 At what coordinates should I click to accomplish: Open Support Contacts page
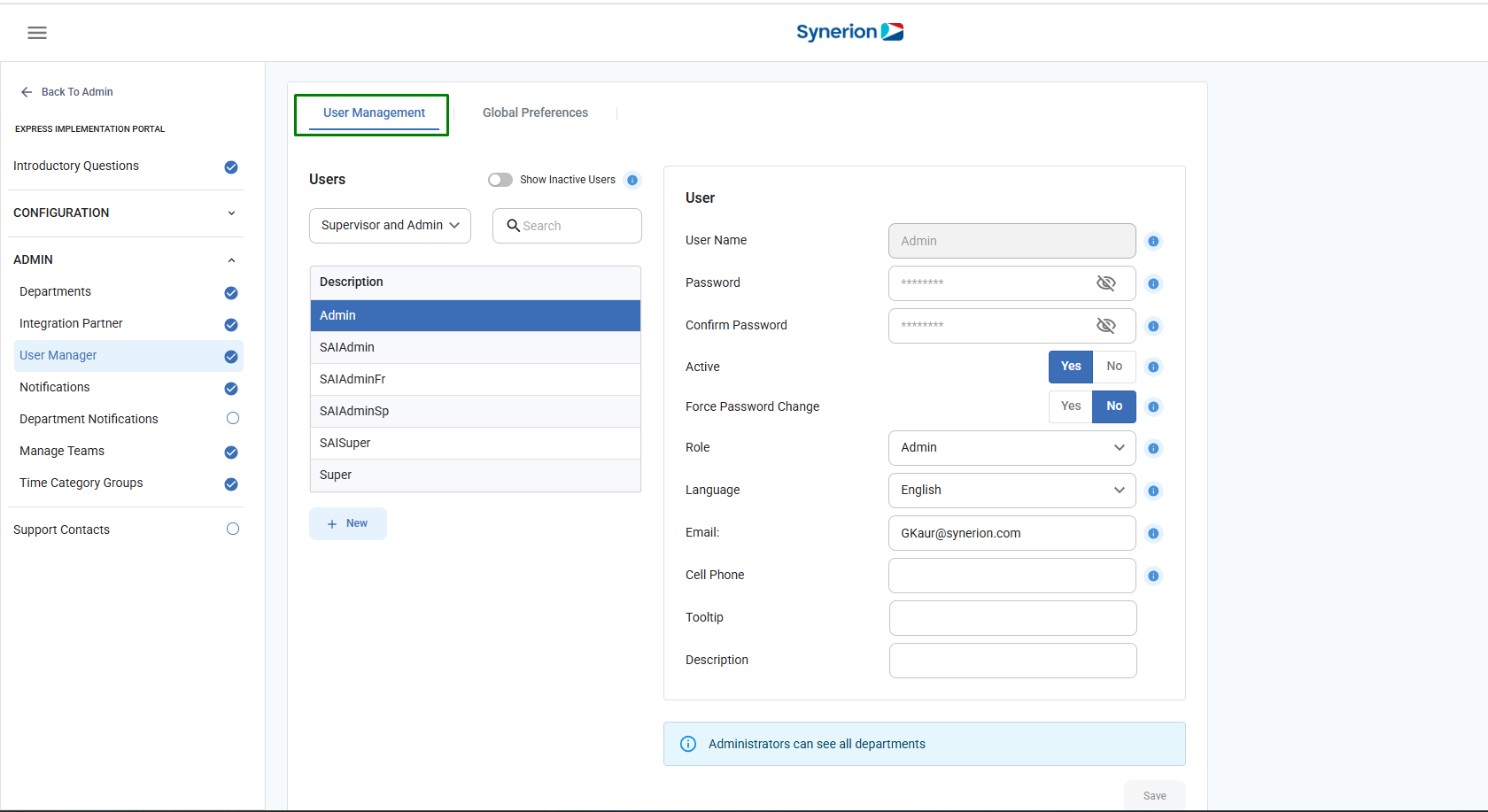[61, 530]
